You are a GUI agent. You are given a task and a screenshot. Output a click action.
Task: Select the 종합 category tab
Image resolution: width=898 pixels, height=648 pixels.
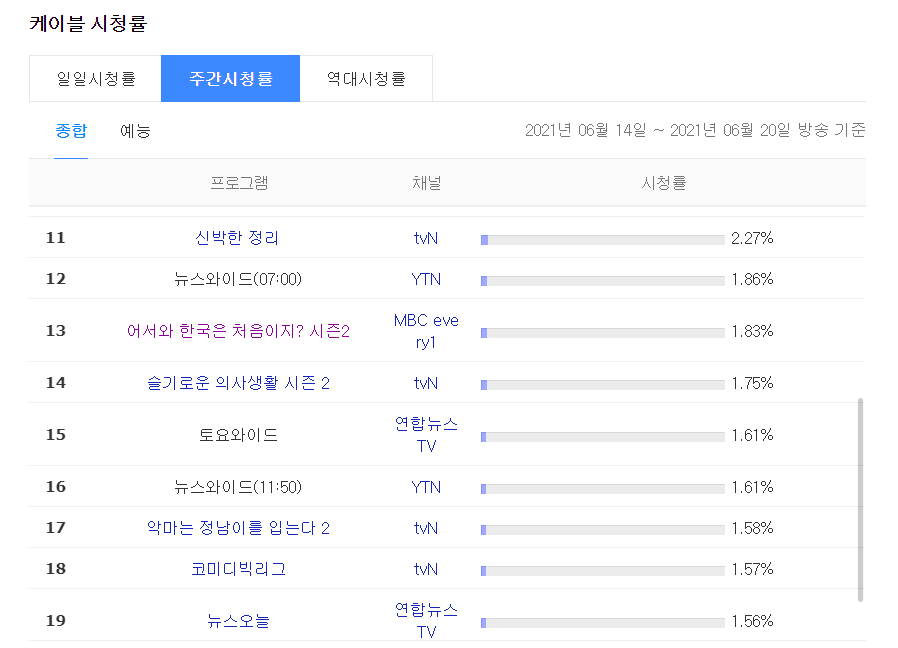coord(71,131)
